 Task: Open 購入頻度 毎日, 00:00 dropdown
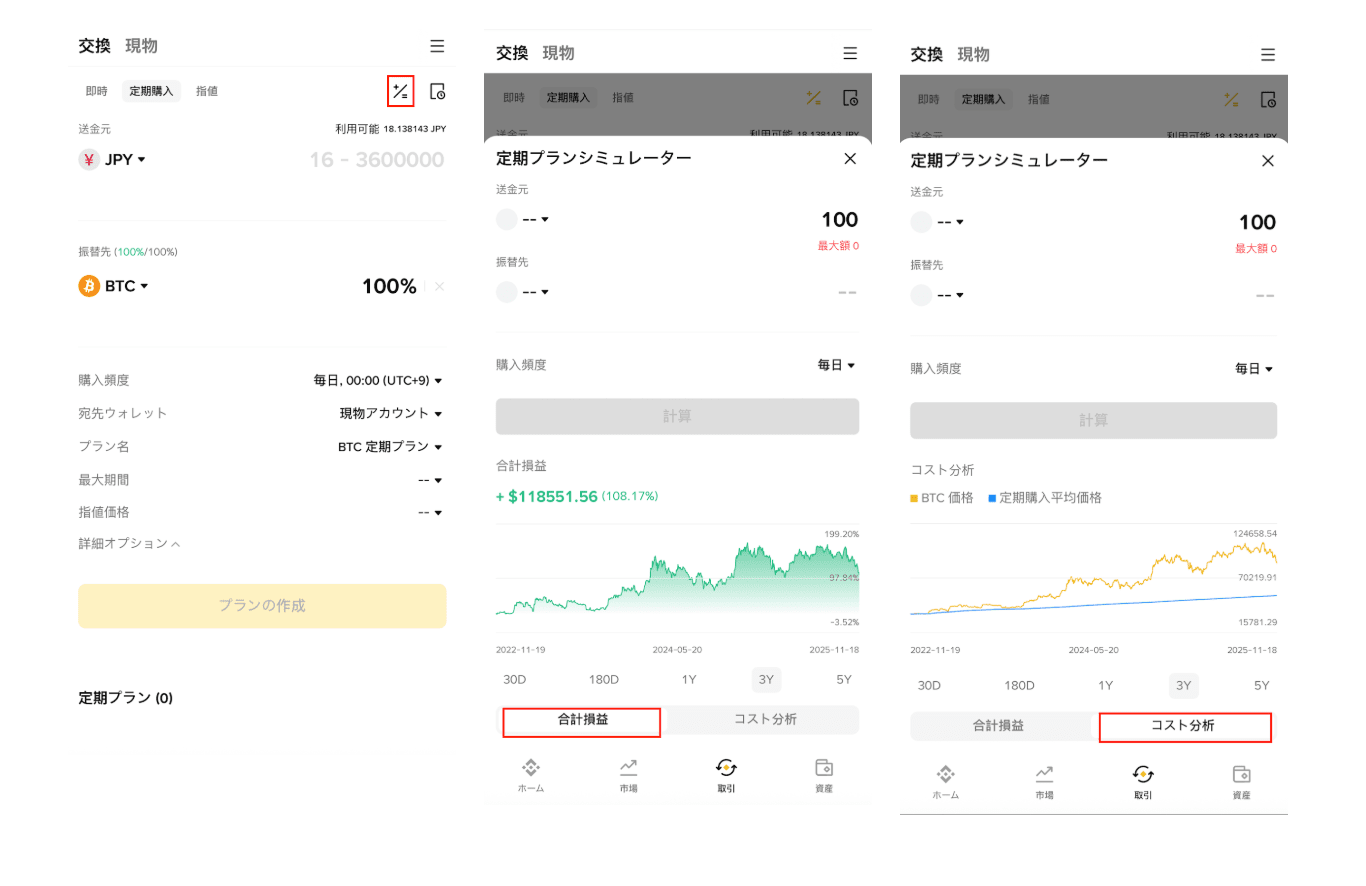(x=378, y=381)
